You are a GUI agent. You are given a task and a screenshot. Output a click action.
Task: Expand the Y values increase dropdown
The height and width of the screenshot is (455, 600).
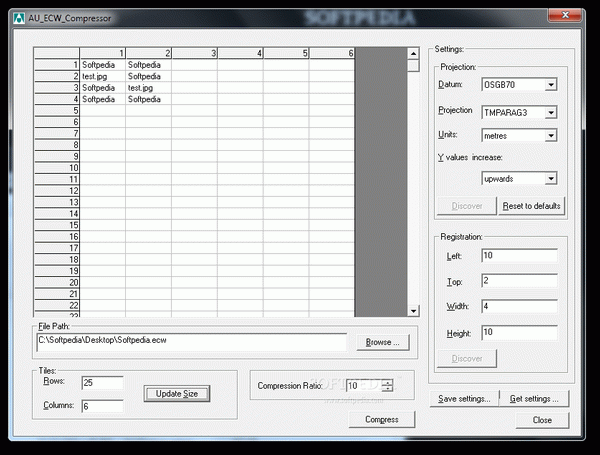coord(550,179)
